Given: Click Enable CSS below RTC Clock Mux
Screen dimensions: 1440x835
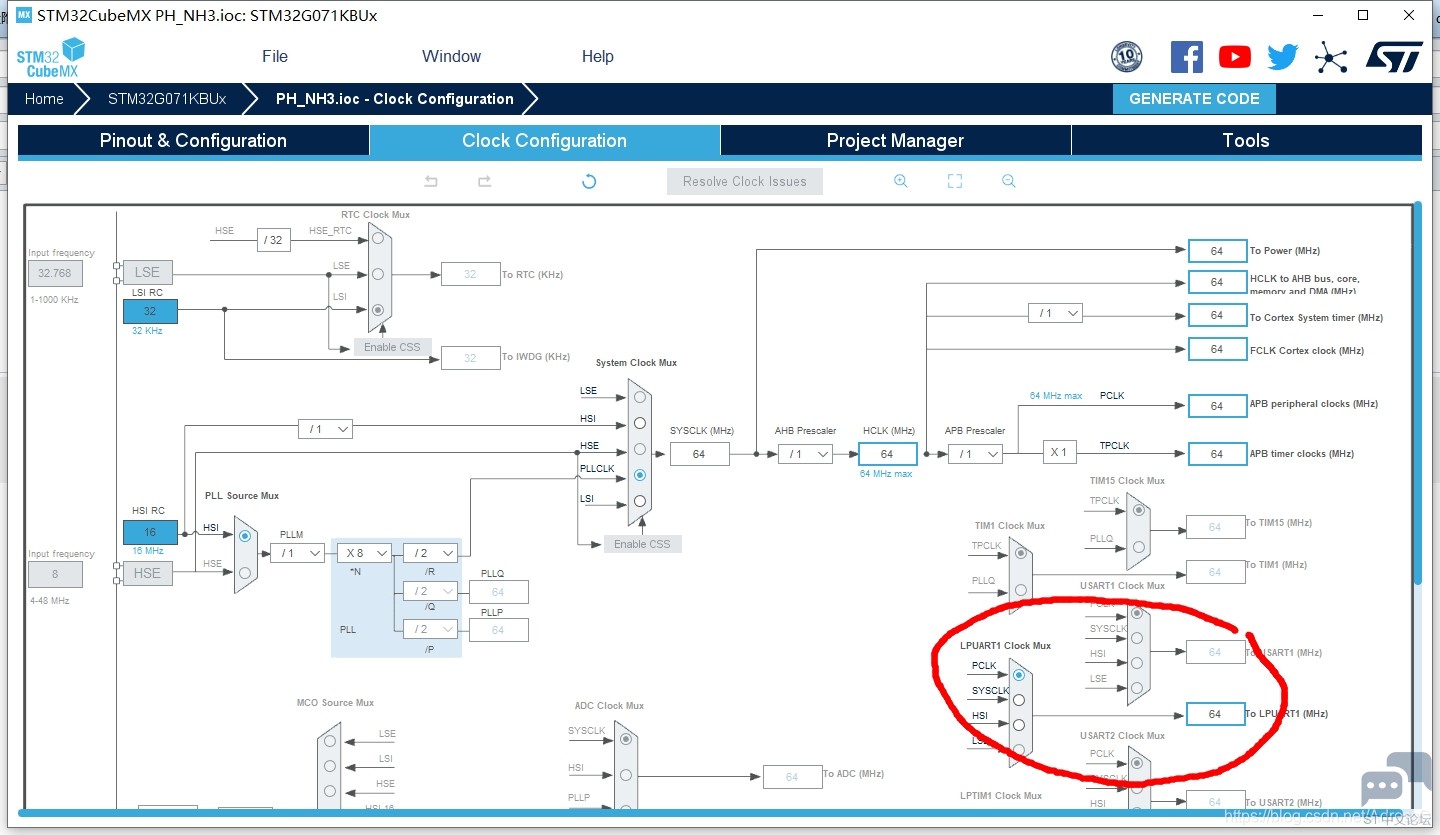Looking at the screenshot, I should [x=392, y=347].
